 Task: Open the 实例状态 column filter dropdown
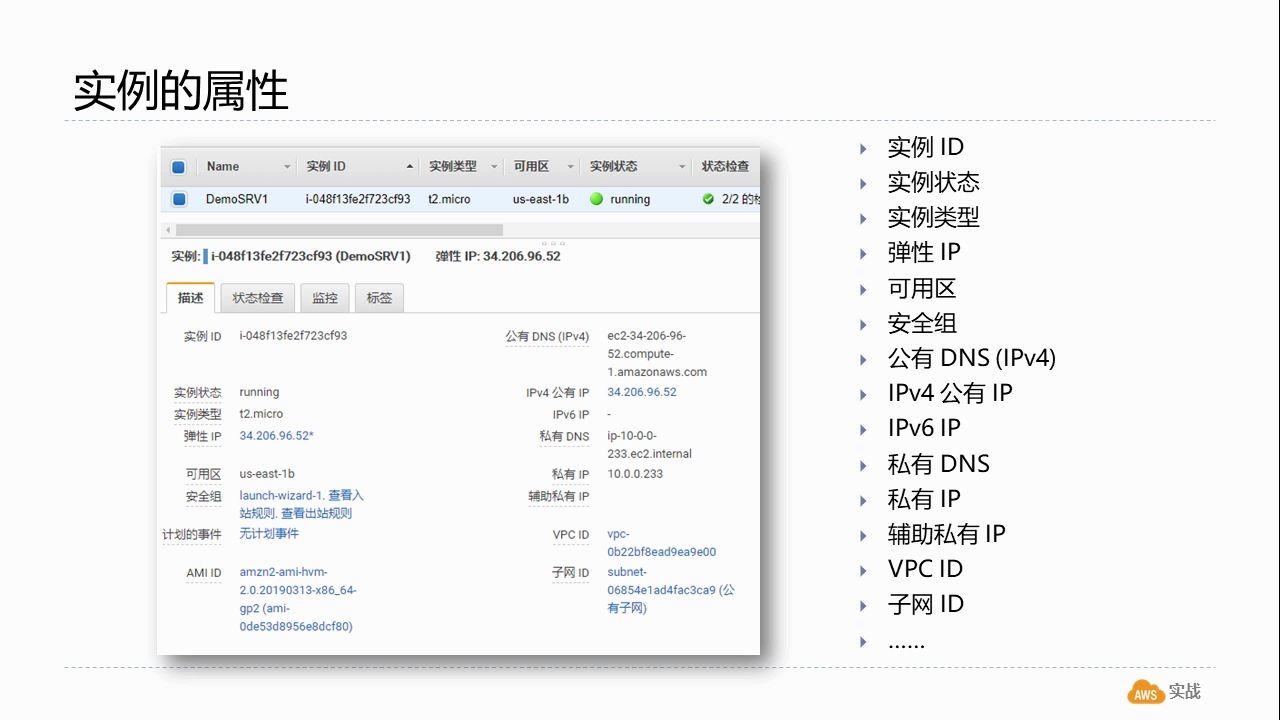(682, 165)
